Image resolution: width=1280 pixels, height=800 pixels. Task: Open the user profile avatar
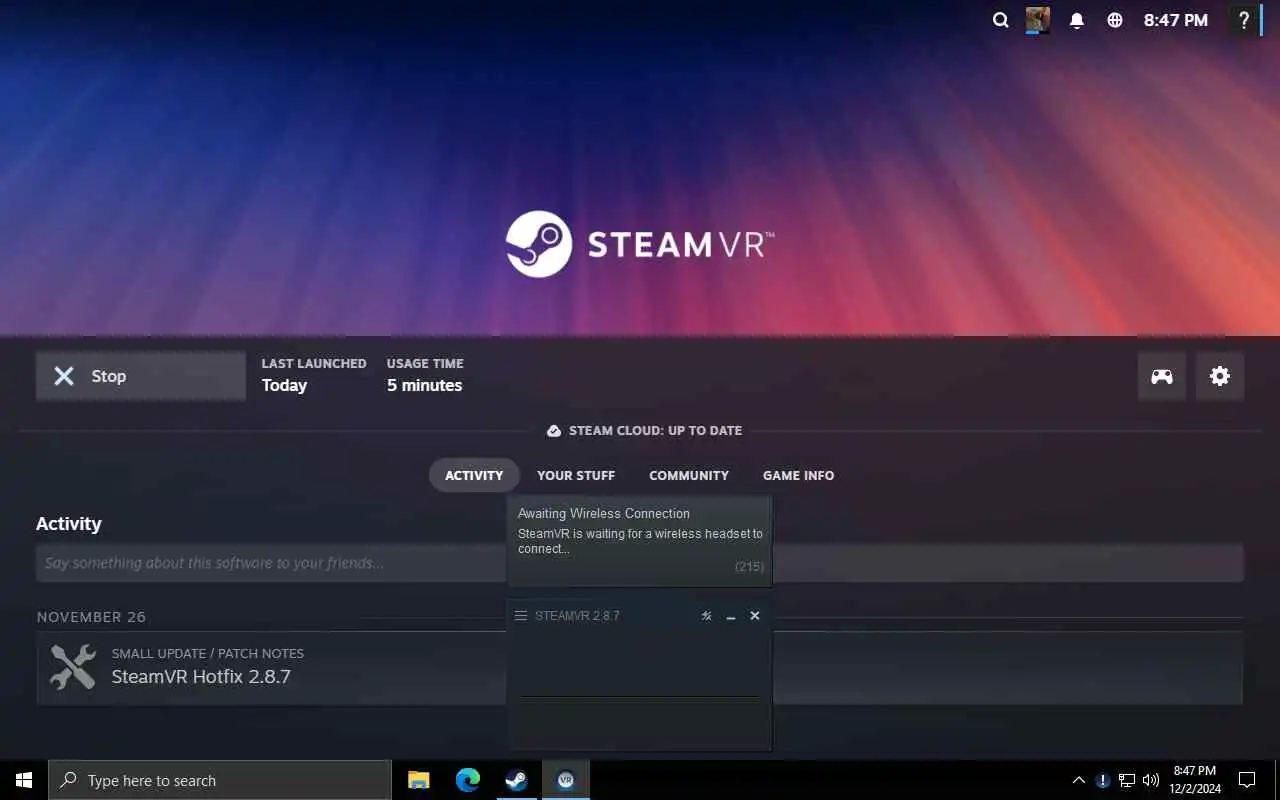pyautogui.click(x=1038, y=20)
